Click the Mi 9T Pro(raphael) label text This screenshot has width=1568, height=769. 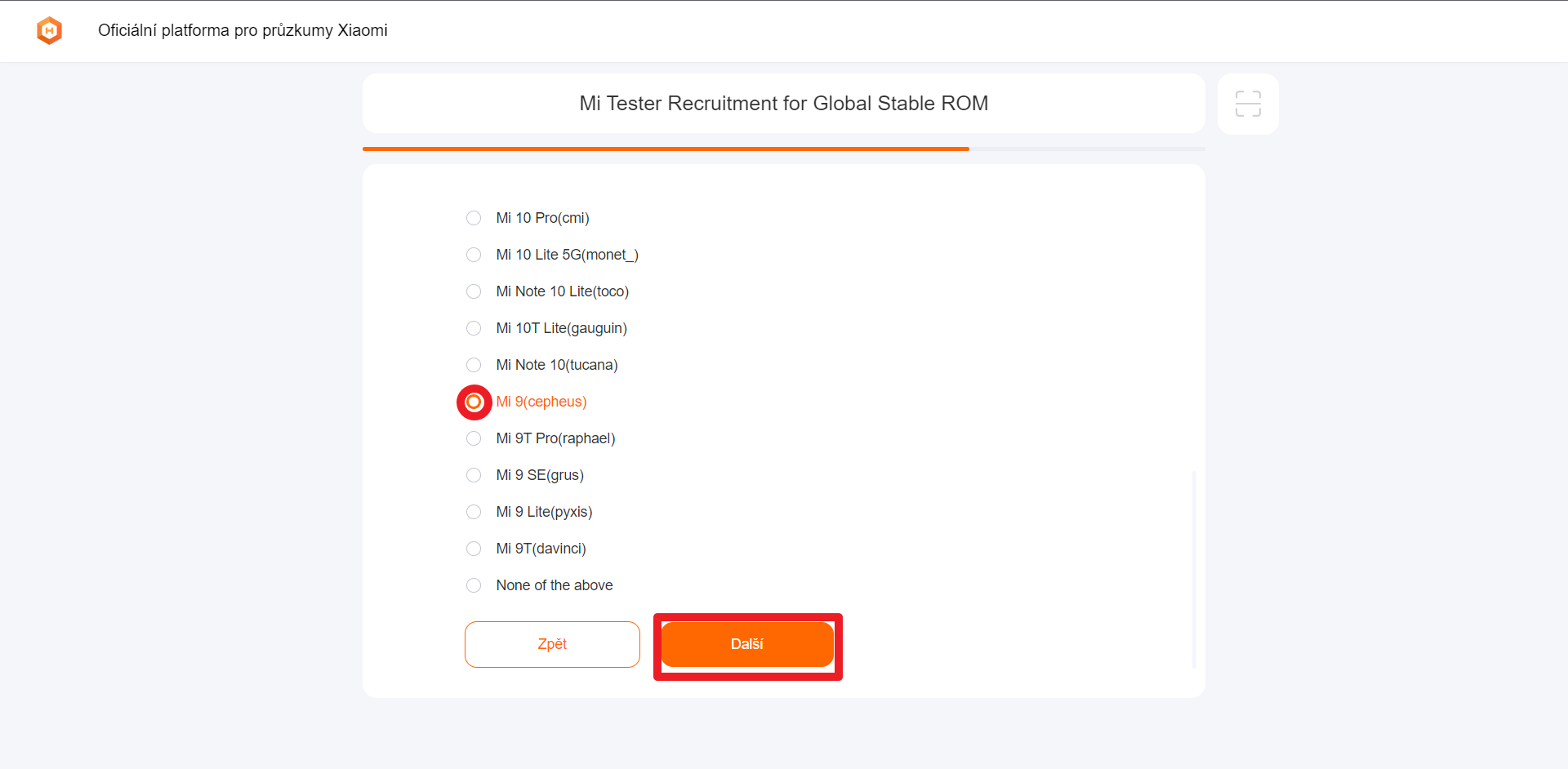coord(555,438)
